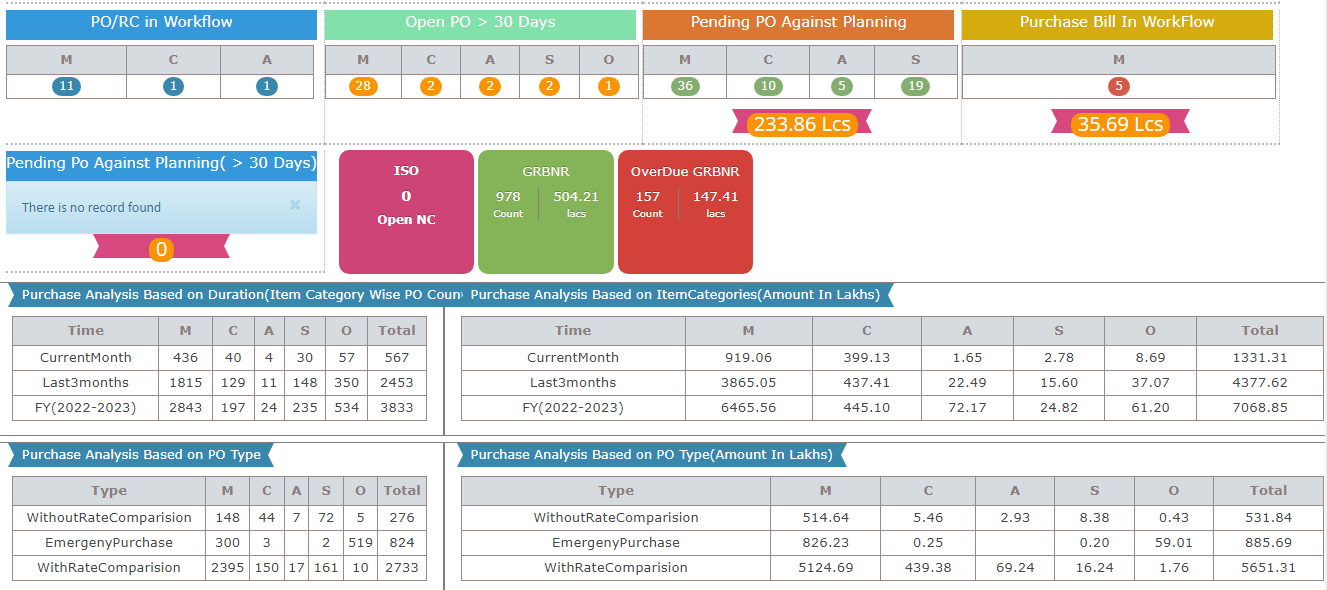Click the green badge showing 19
This screenshot has width=1327, height=590.
click(x=914, y=86)
